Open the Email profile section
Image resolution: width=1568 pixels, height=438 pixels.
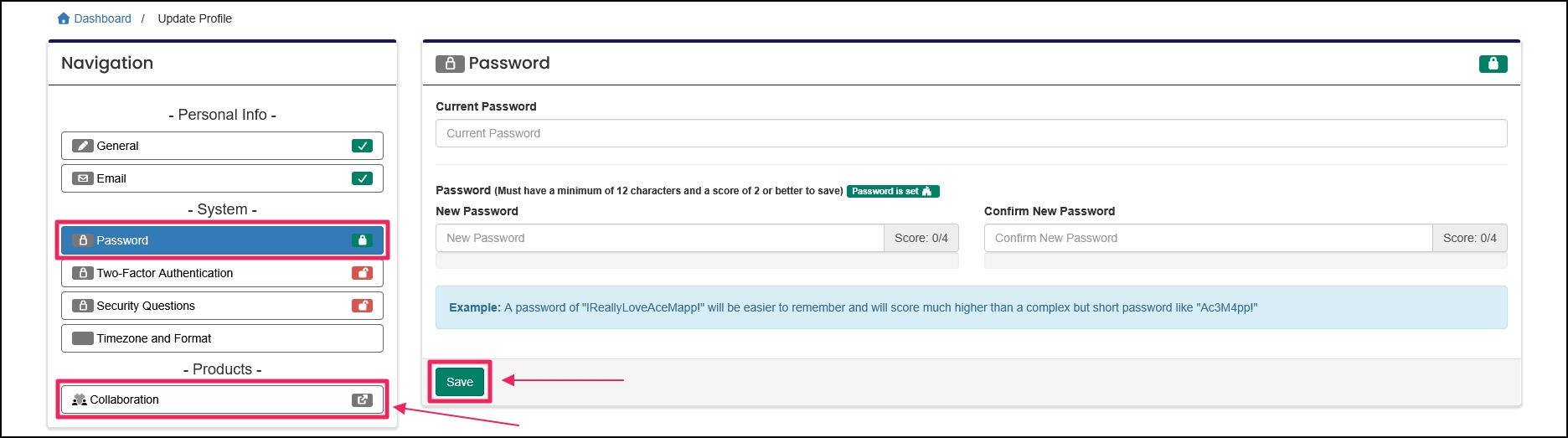[222, 178]
